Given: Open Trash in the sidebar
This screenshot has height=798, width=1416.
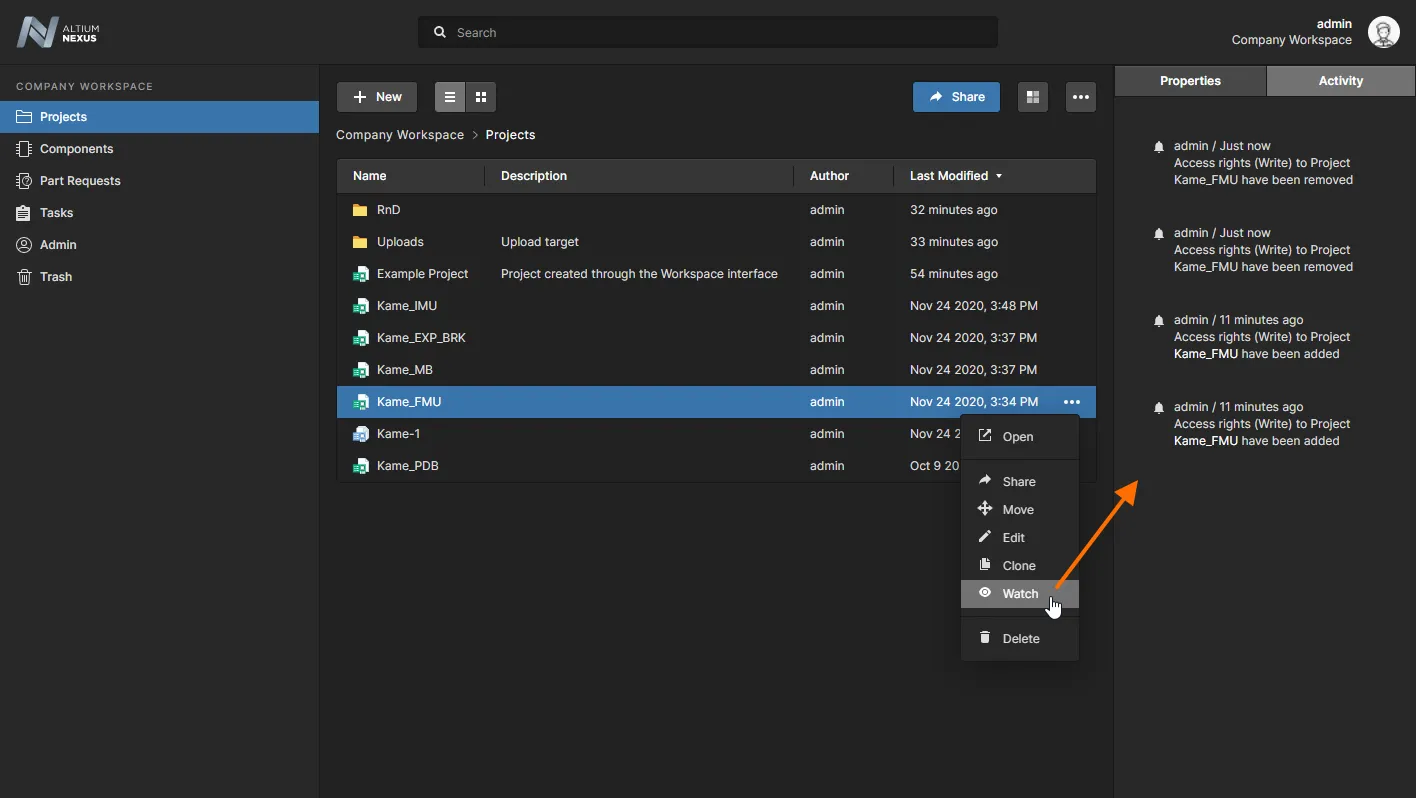Looking at the screenshot, I should tap(159, 277).
